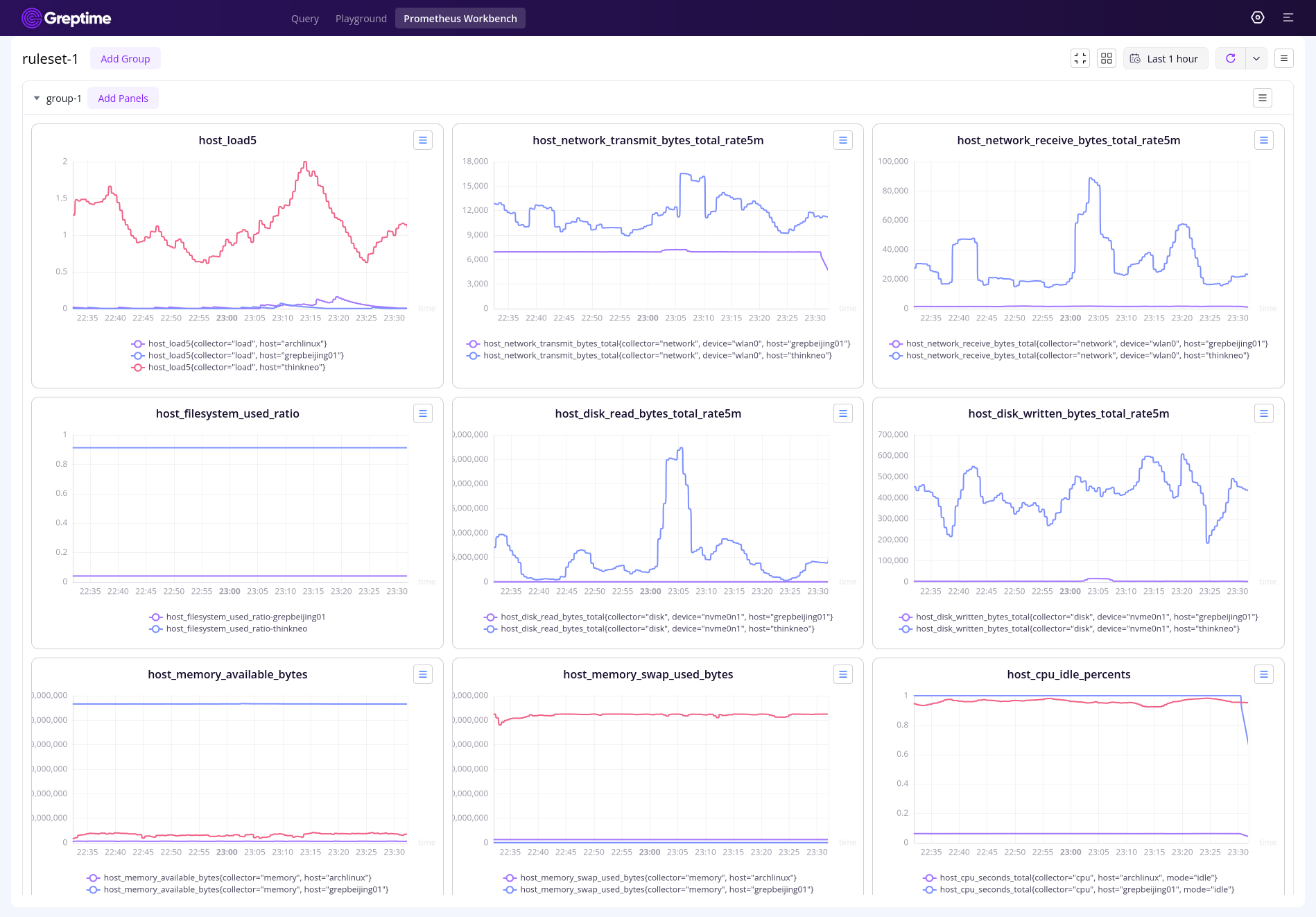Viewport: 1316px width, 917px height.
Task: Click the Greptime logo
Action: (66, 18)
